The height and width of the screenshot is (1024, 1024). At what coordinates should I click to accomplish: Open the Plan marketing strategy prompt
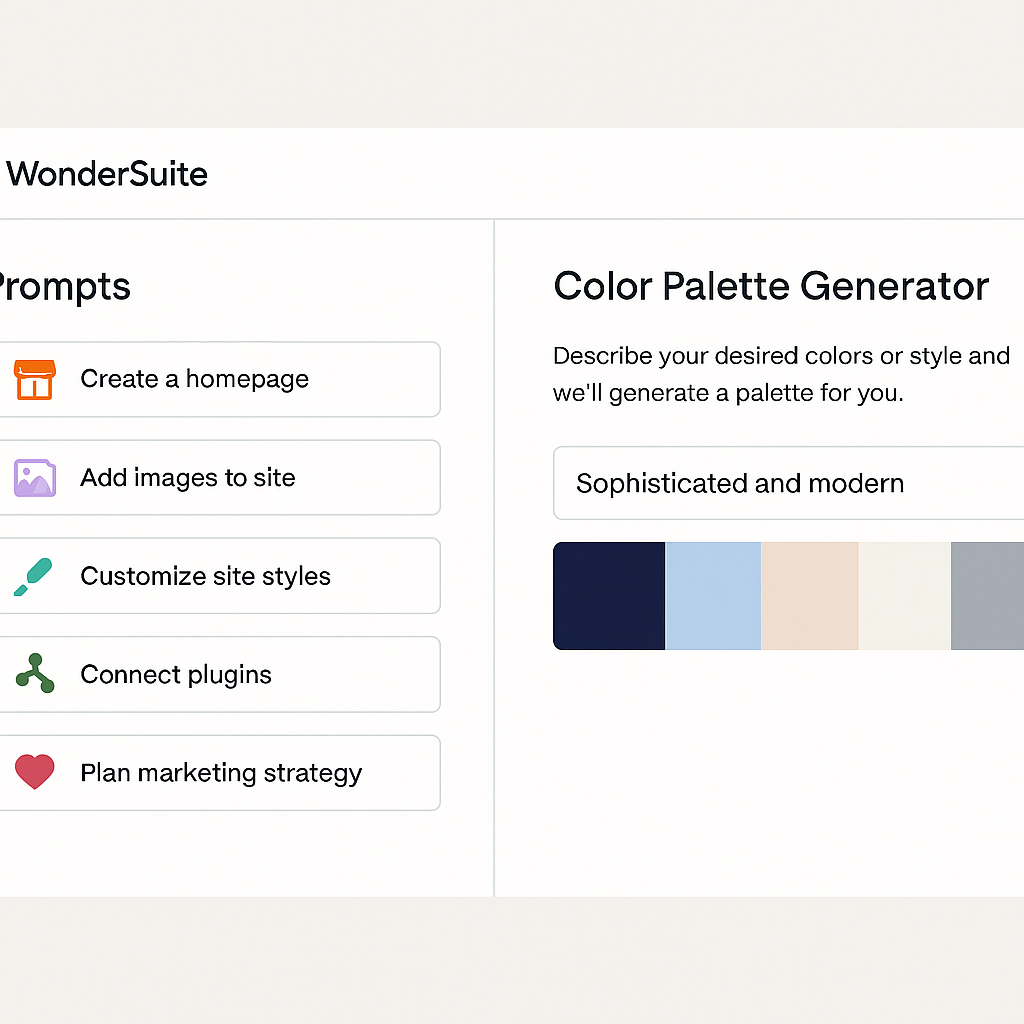tap(220, 773)
